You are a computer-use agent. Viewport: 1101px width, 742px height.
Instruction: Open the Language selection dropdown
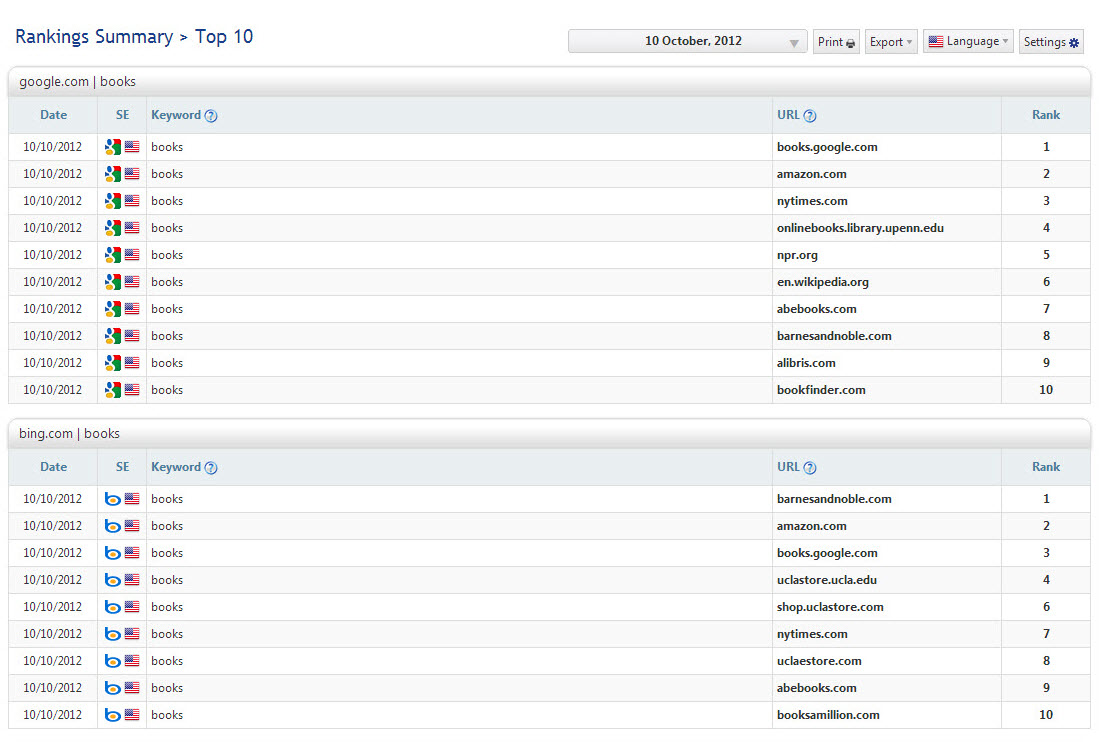coord(968,42)
